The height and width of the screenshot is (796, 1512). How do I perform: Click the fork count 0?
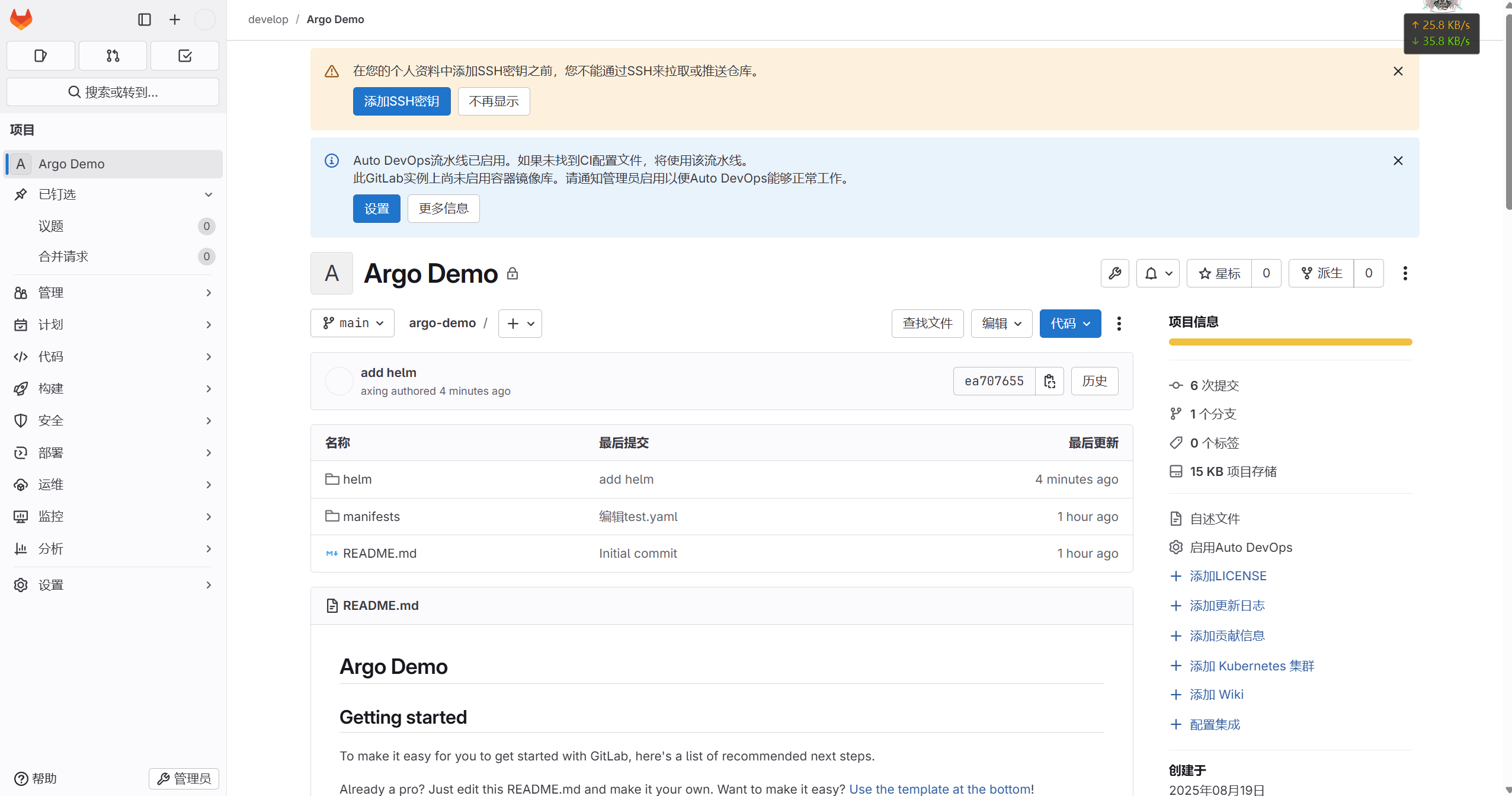click(1369, 273)
